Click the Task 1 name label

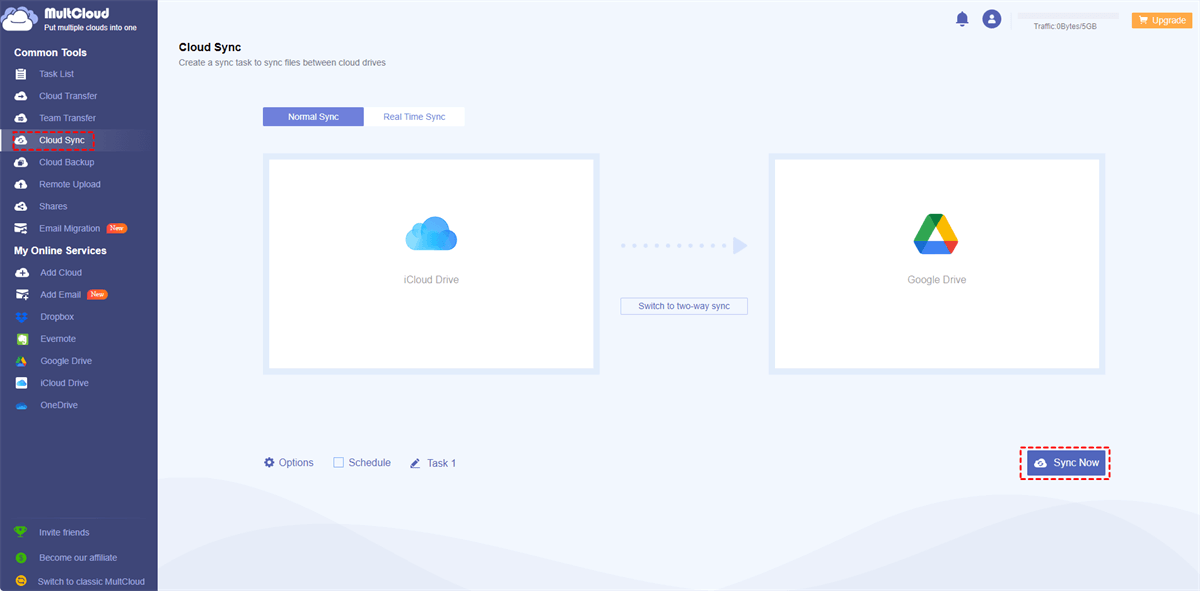(441, 463)
